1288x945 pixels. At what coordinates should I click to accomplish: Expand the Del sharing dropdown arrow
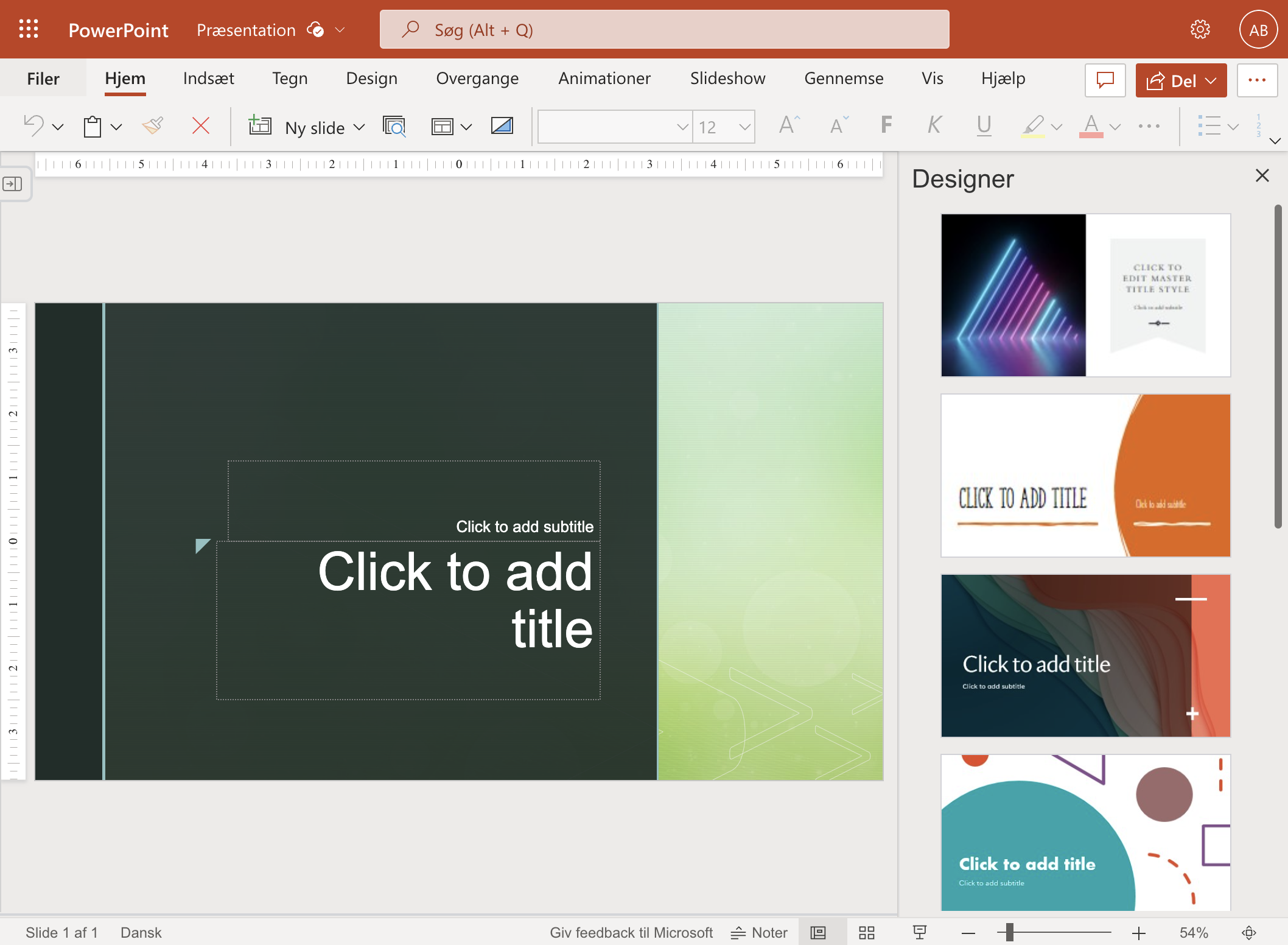pos(1212,79)
